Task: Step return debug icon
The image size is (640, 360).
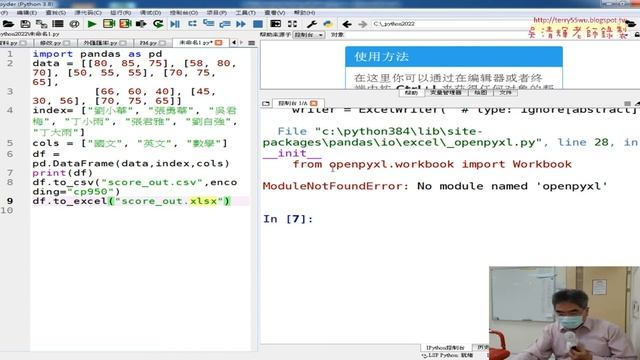Action: (x=225, y=24)
